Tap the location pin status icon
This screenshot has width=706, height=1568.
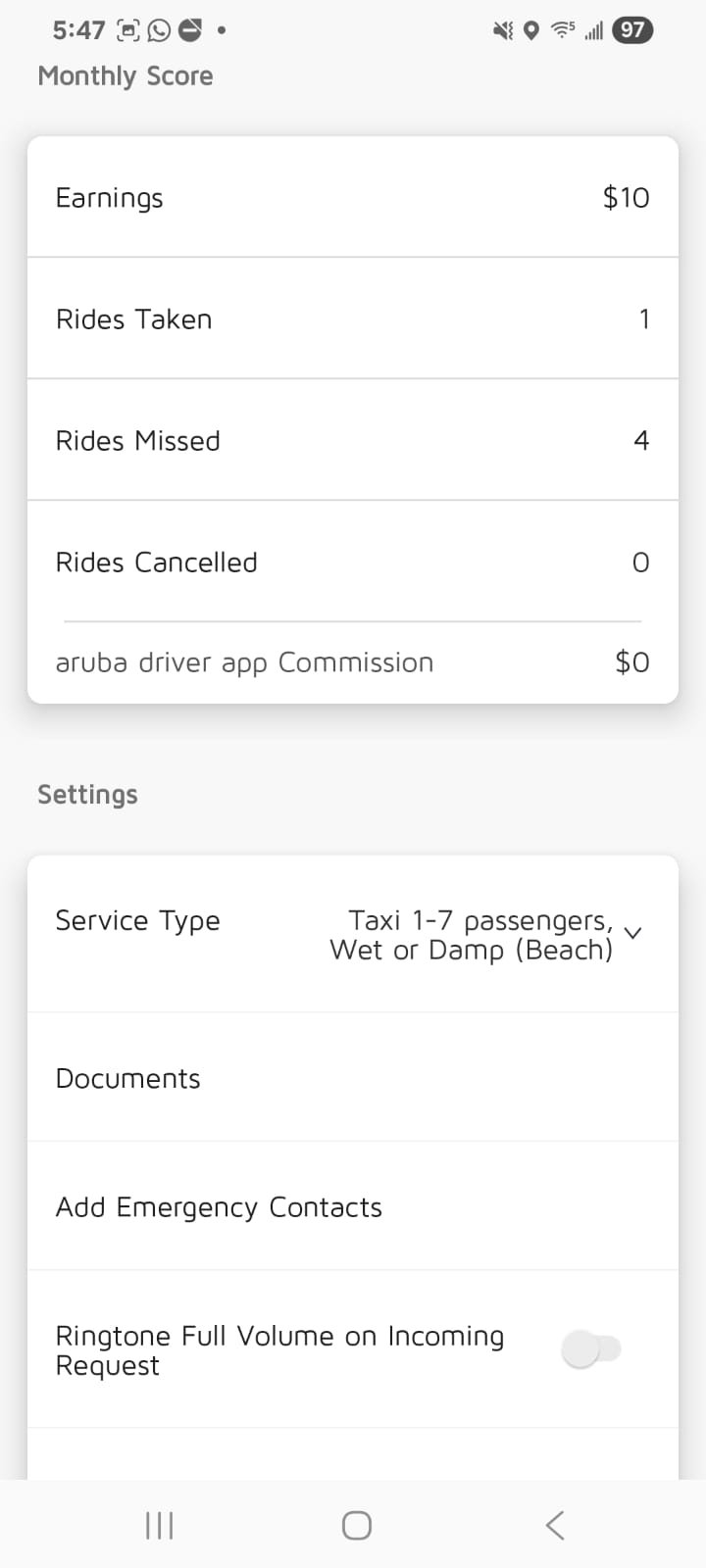pos(530,31)
